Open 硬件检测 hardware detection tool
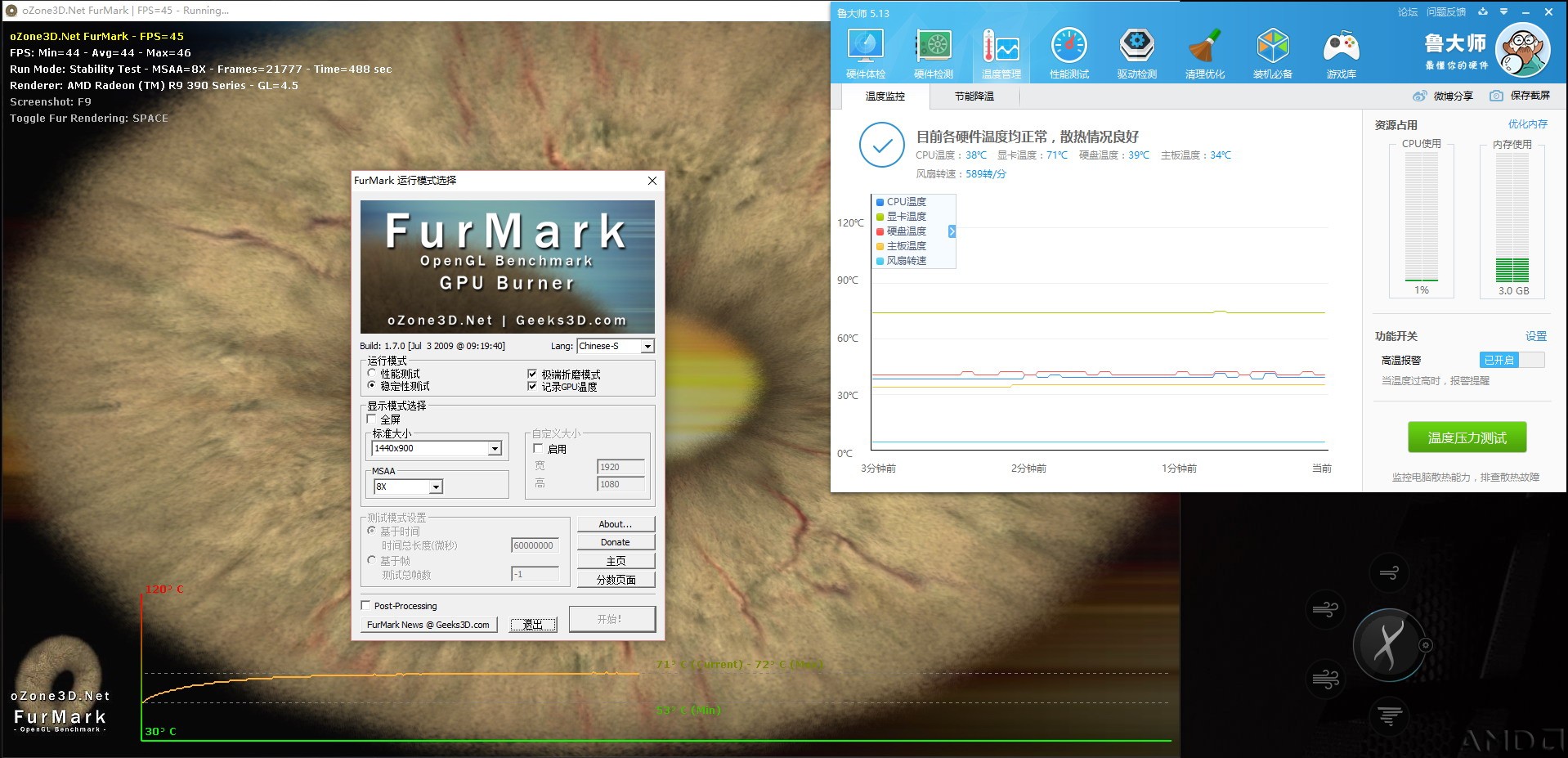1568x758 pixels. point(934,54)
